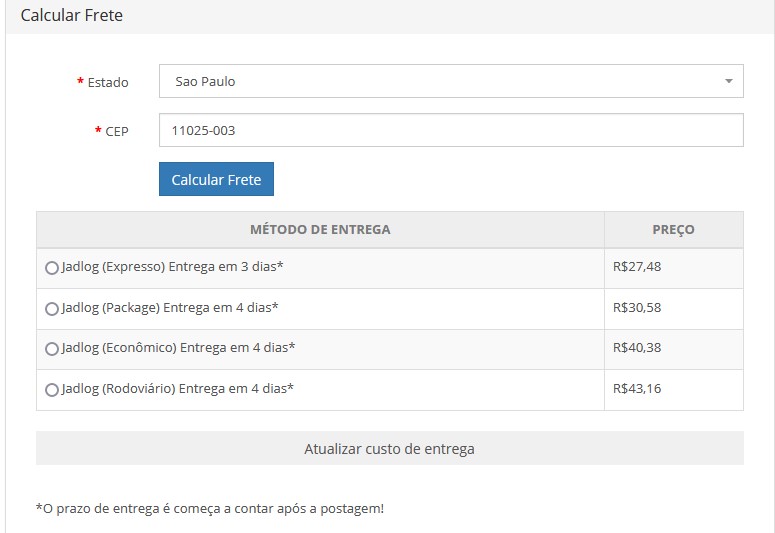The width and height of the screenshot is (775, 533).
Task: Select Jadlog (Econômico) delivery radio button
Action: click(x=52, y=349)
